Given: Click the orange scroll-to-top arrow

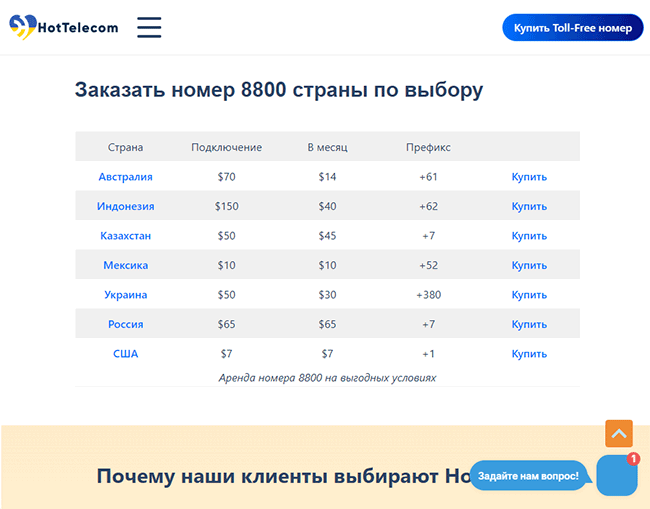Looking at the screenshot, I should pos(618,434).
